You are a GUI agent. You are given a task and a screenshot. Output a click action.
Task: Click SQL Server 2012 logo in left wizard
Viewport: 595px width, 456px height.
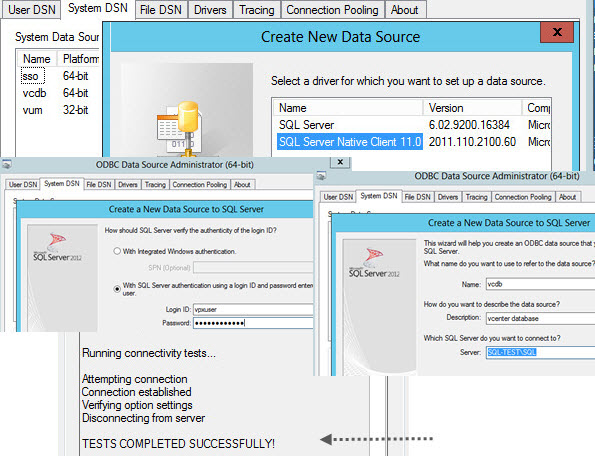tap(57, 247)
